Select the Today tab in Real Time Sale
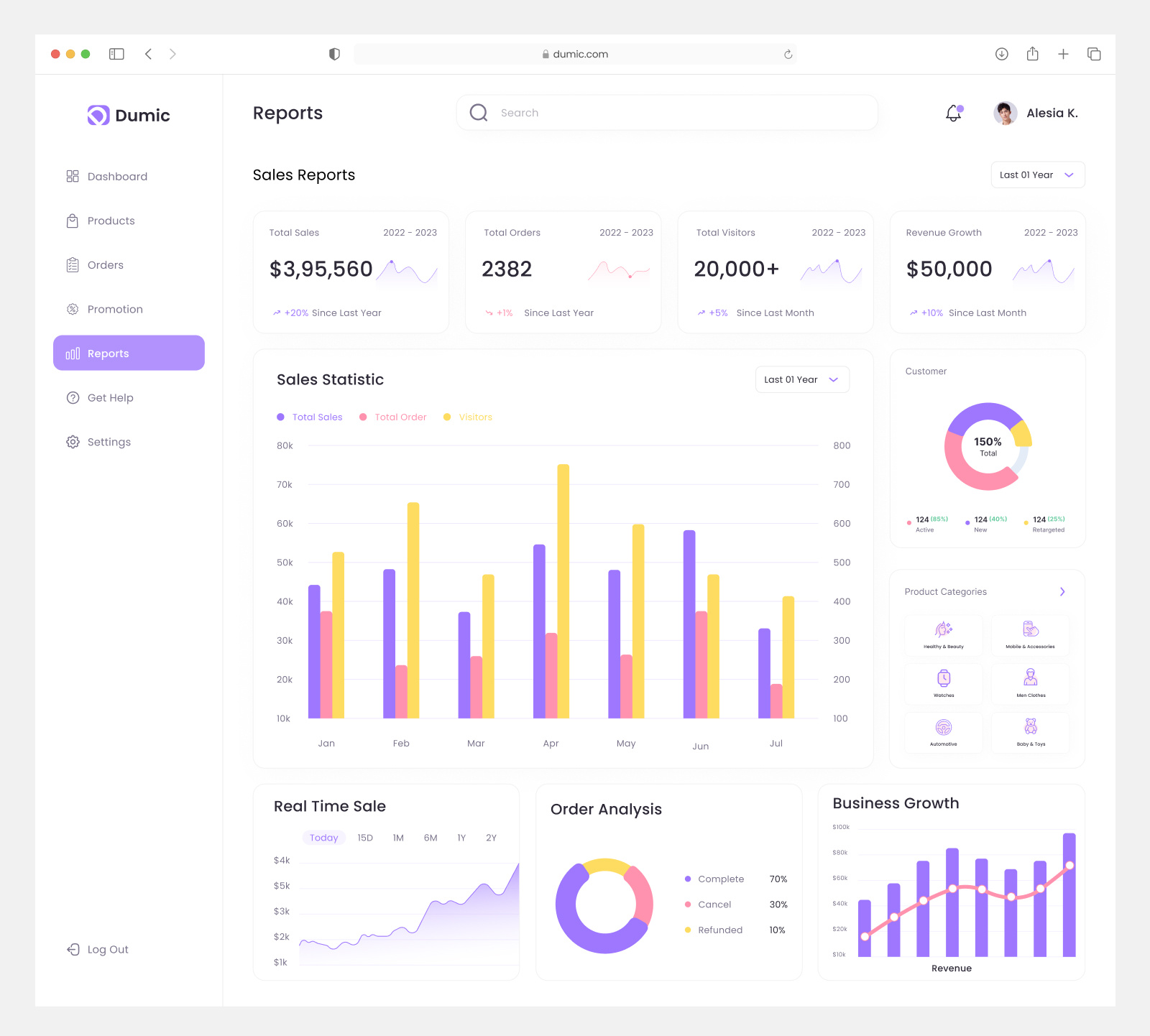 323,837
